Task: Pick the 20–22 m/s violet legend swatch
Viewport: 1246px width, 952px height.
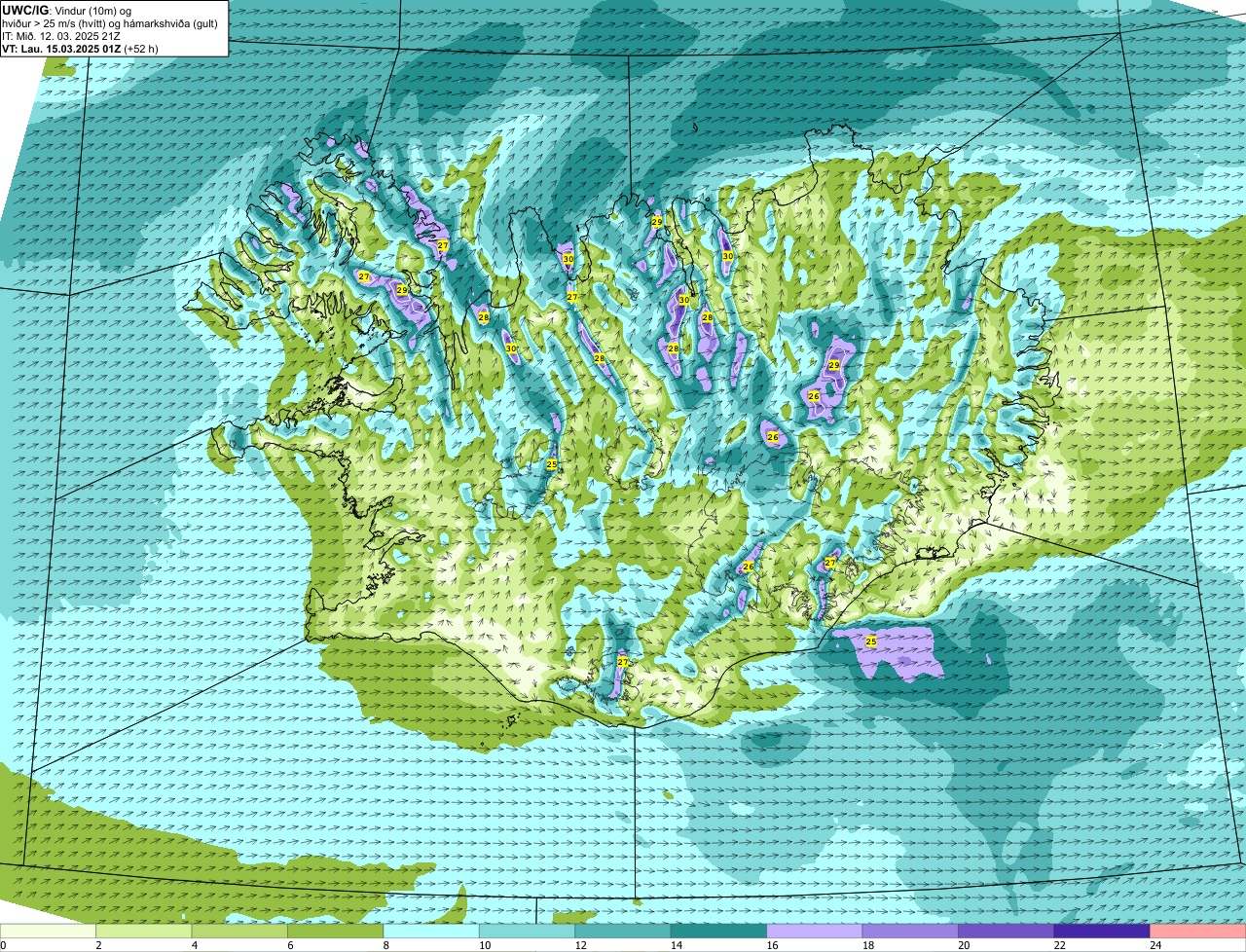Action: 1006,931
